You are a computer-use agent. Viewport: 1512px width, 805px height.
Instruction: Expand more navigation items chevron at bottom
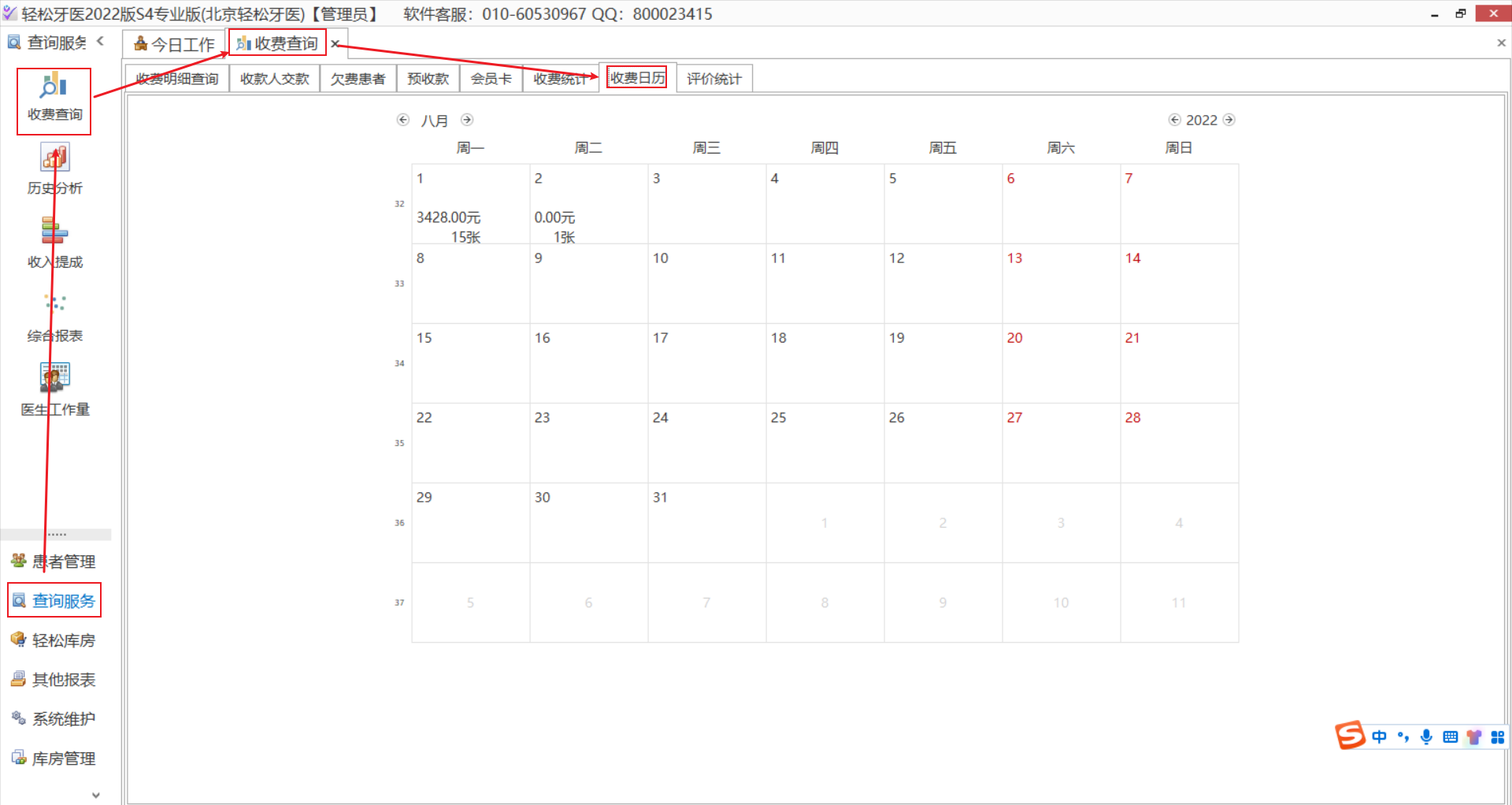coord(96,795)
